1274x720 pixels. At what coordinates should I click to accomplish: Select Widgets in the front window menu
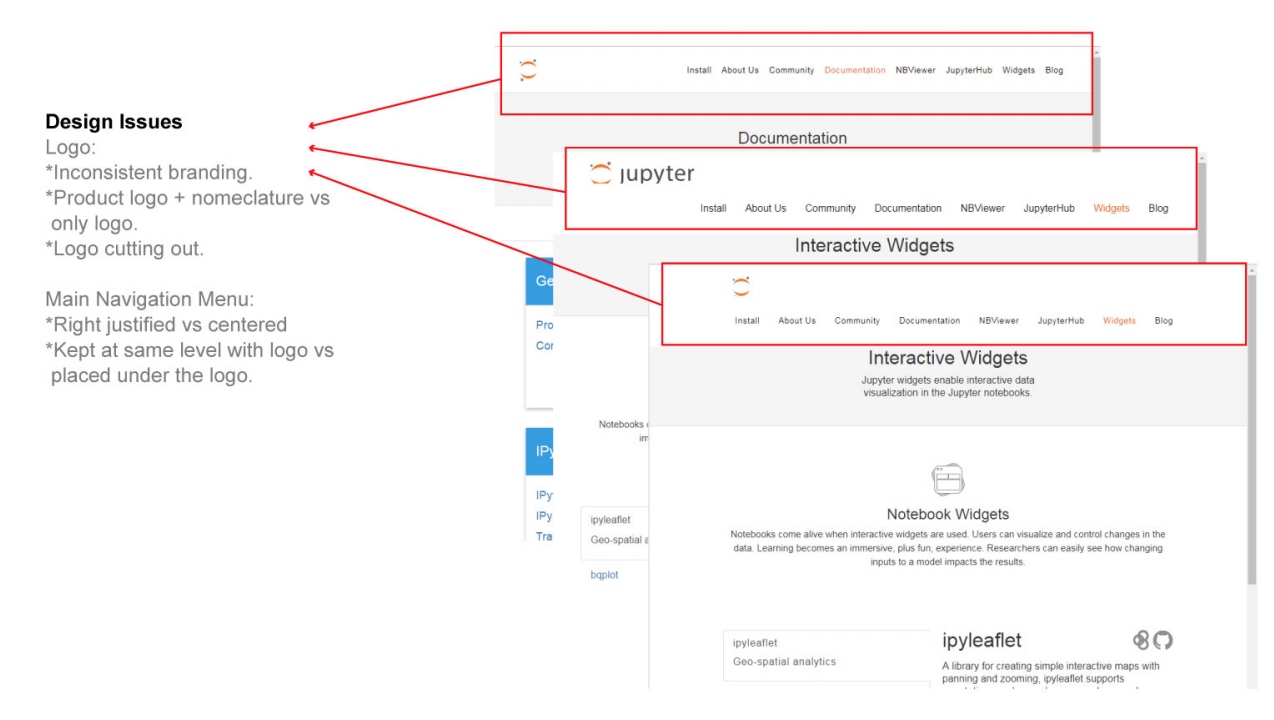1119,321
